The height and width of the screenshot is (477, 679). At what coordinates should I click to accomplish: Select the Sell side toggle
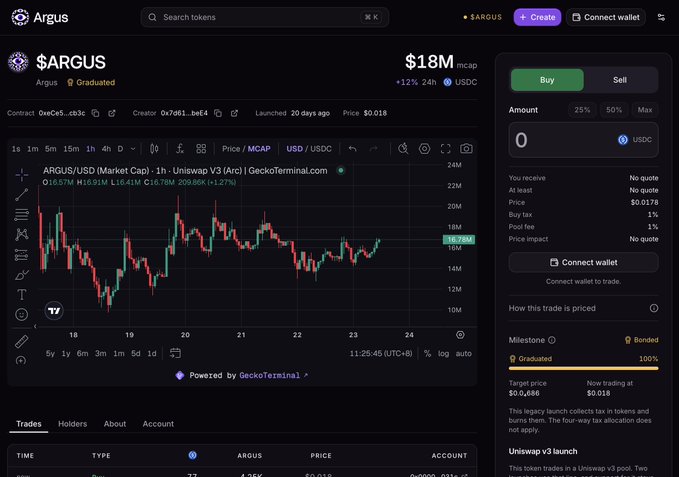click(x=620, y=80)
